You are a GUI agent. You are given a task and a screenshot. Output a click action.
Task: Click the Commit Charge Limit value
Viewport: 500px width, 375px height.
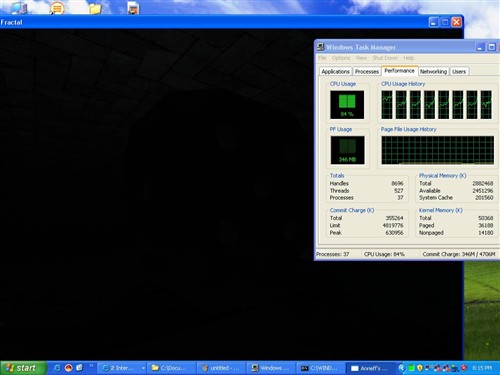point(393,225)
